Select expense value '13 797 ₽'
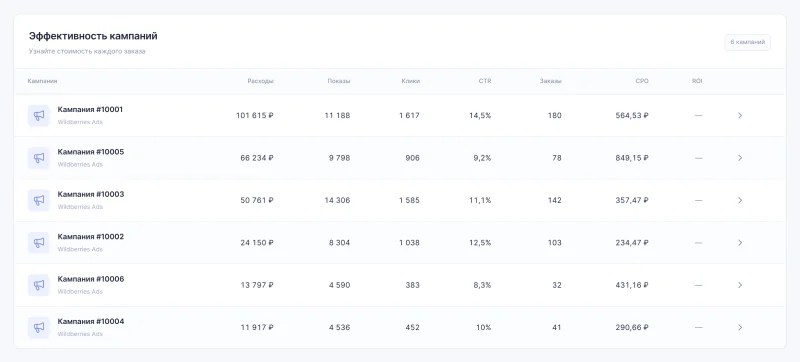 pos(257,285)
